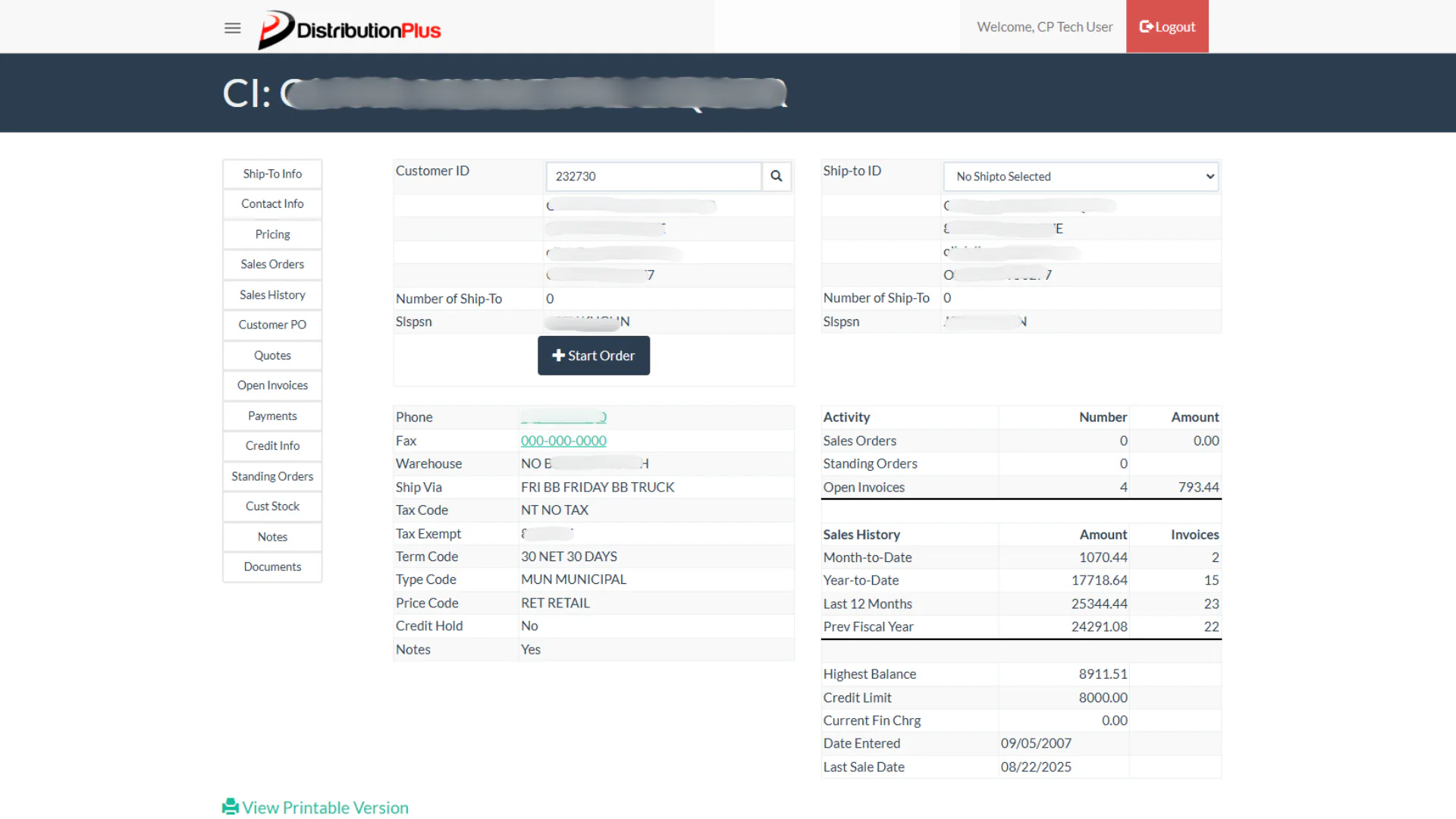
Task: Open Credit Info section
Action: (272, 446)
